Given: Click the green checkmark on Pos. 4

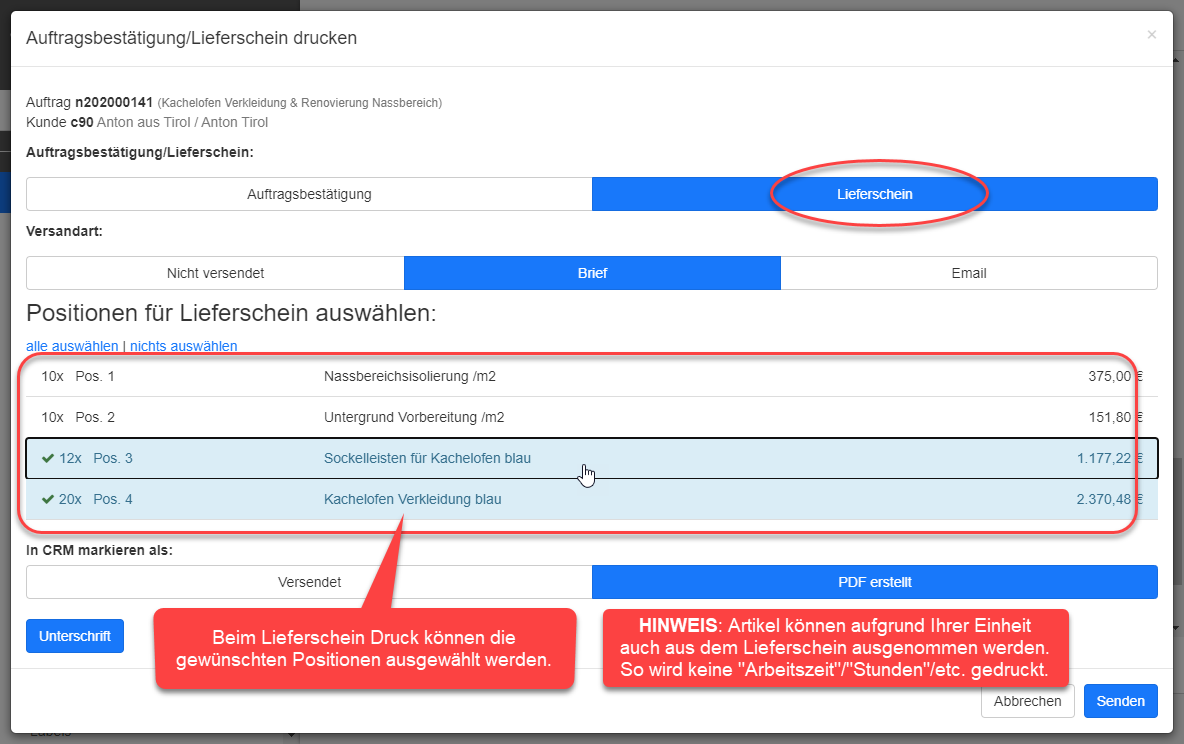Looking at the screenshot, I should coord(48,499).
